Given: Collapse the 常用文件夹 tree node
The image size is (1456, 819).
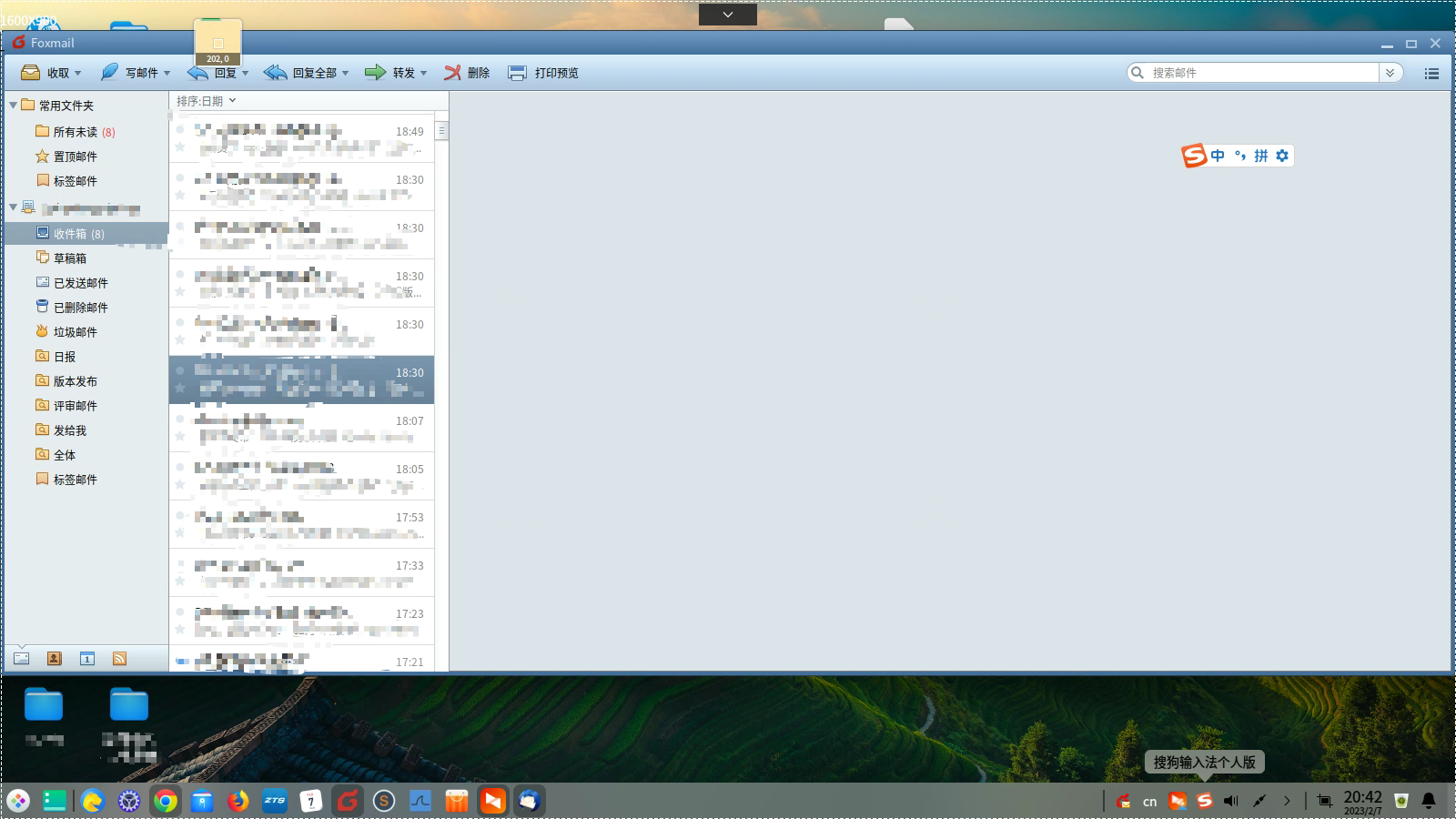Looking at the screenshot, I should pyautogui.click(x=13, y=106).
